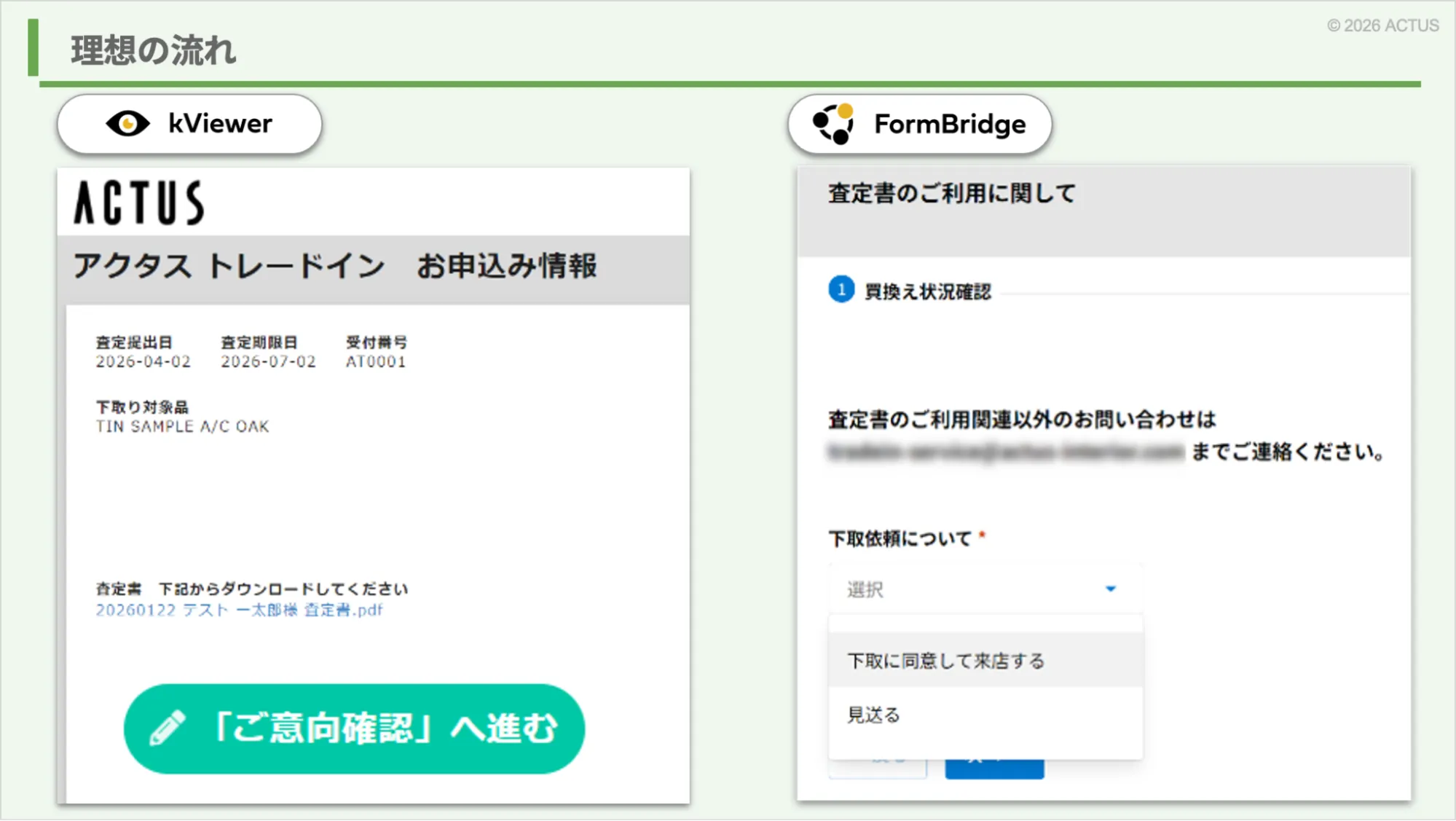
Task: Click the kViewer label text
Action: coord(220,124)
